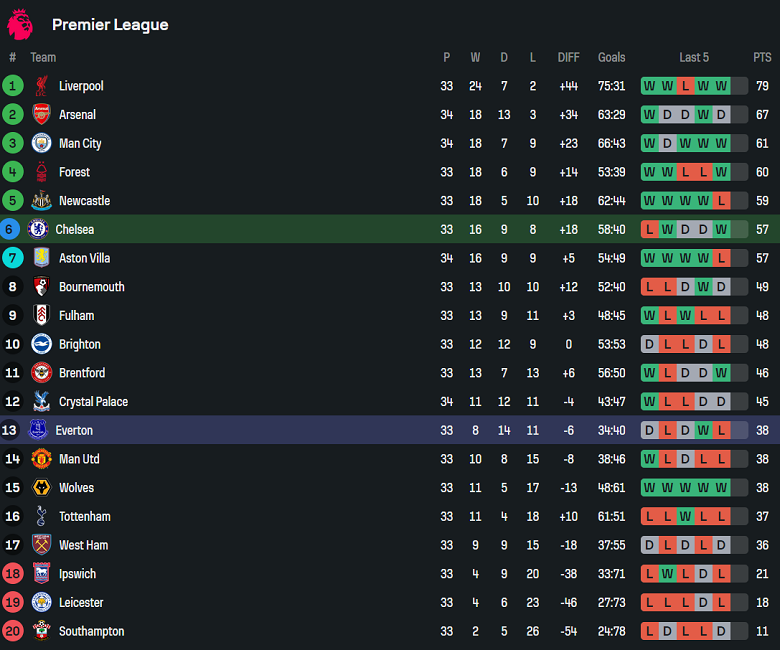Sort table by PTS column header
This screenshot has height=650, width=780.
762,57
